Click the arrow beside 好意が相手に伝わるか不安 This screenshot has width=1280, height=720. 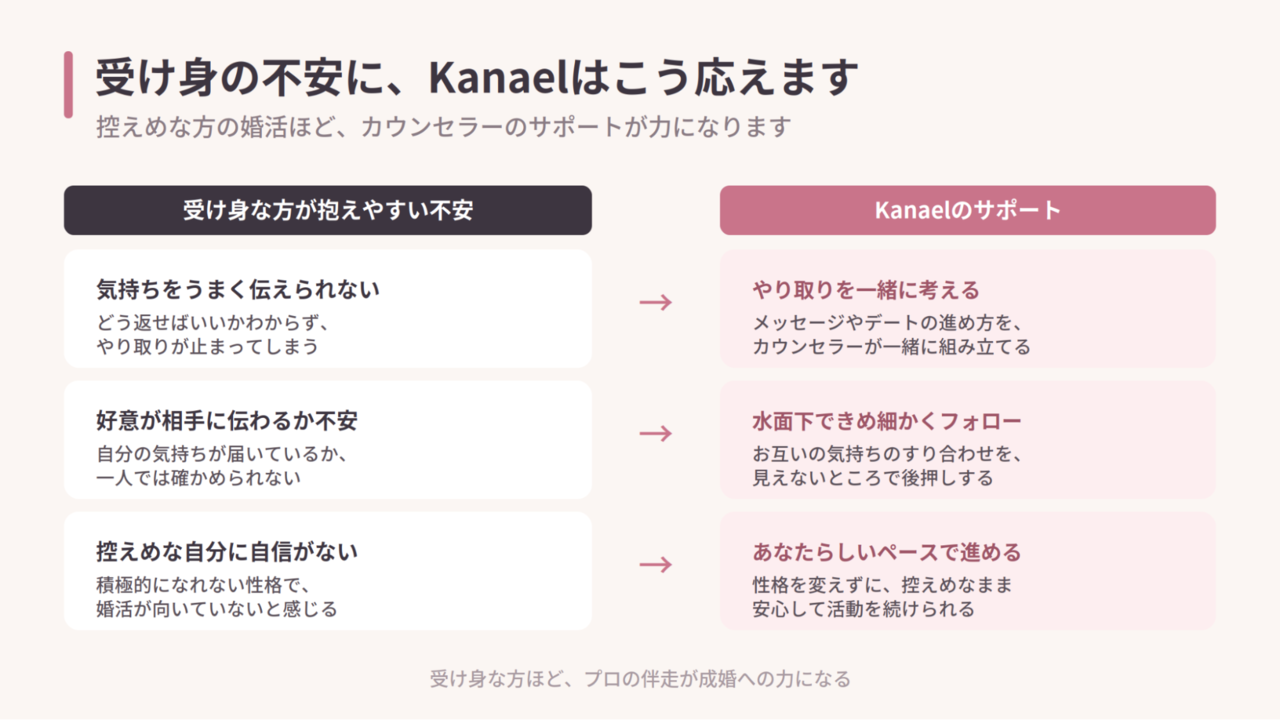pyautogui.click(x=655, y=433)
